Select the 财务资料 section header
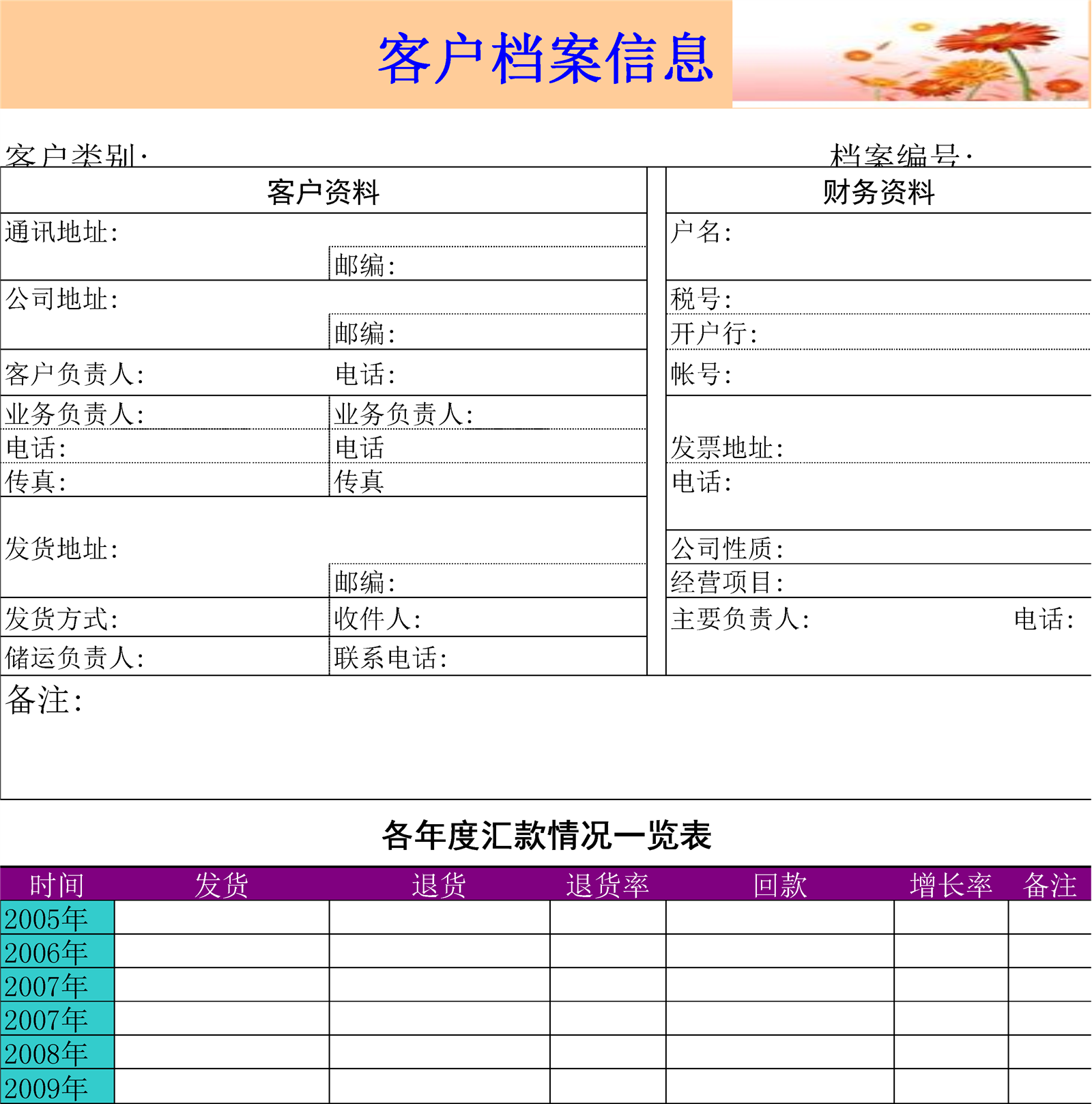Viewport: 1092px width, 1104px height. pos(878,192)
